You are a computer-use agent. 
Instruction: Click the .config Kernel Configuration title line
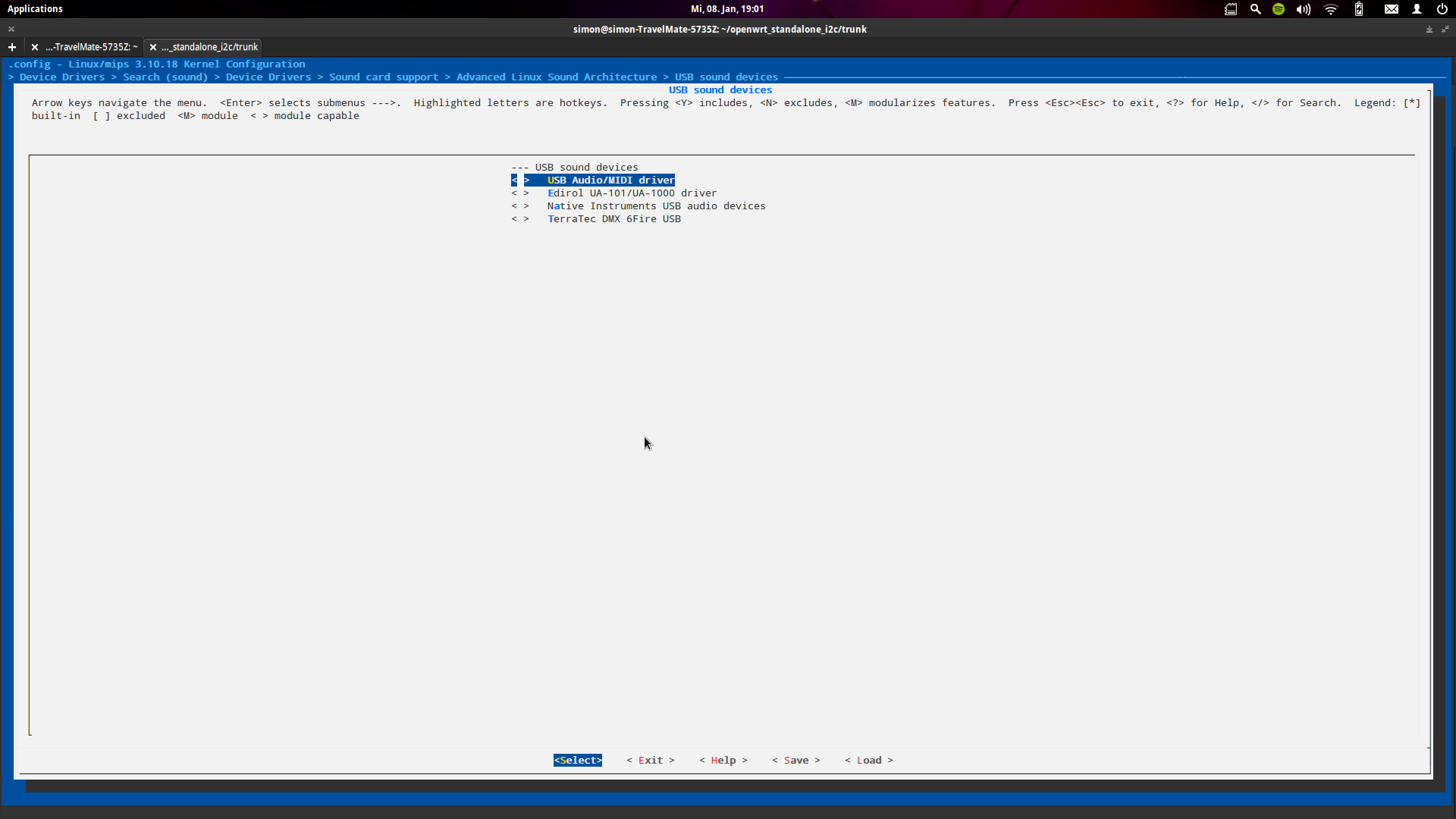pos(156,64)
